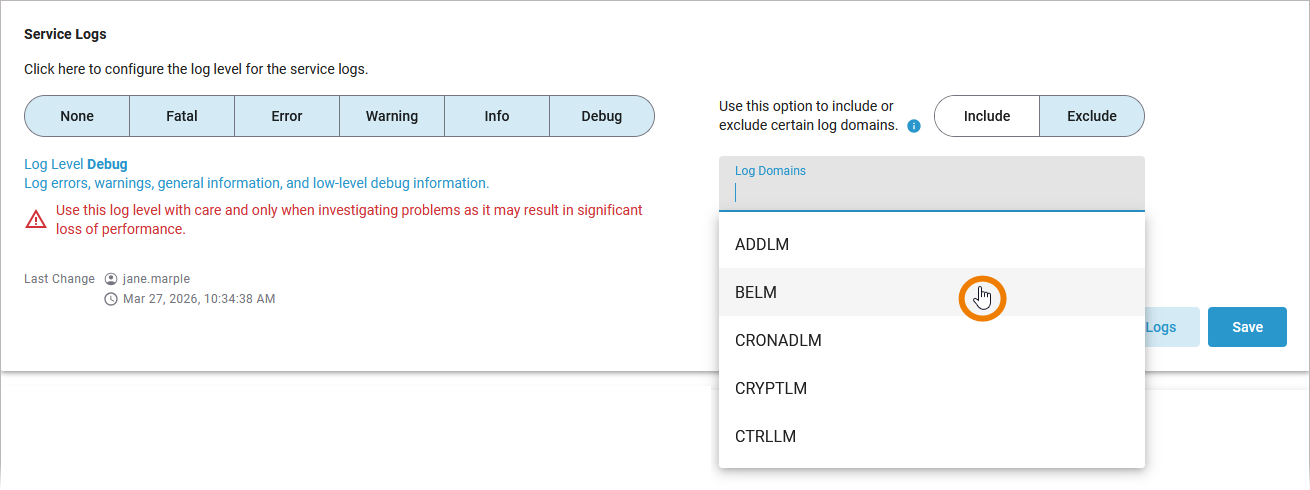Set log level to Info
1310x490 pixels.
(497, 116)
